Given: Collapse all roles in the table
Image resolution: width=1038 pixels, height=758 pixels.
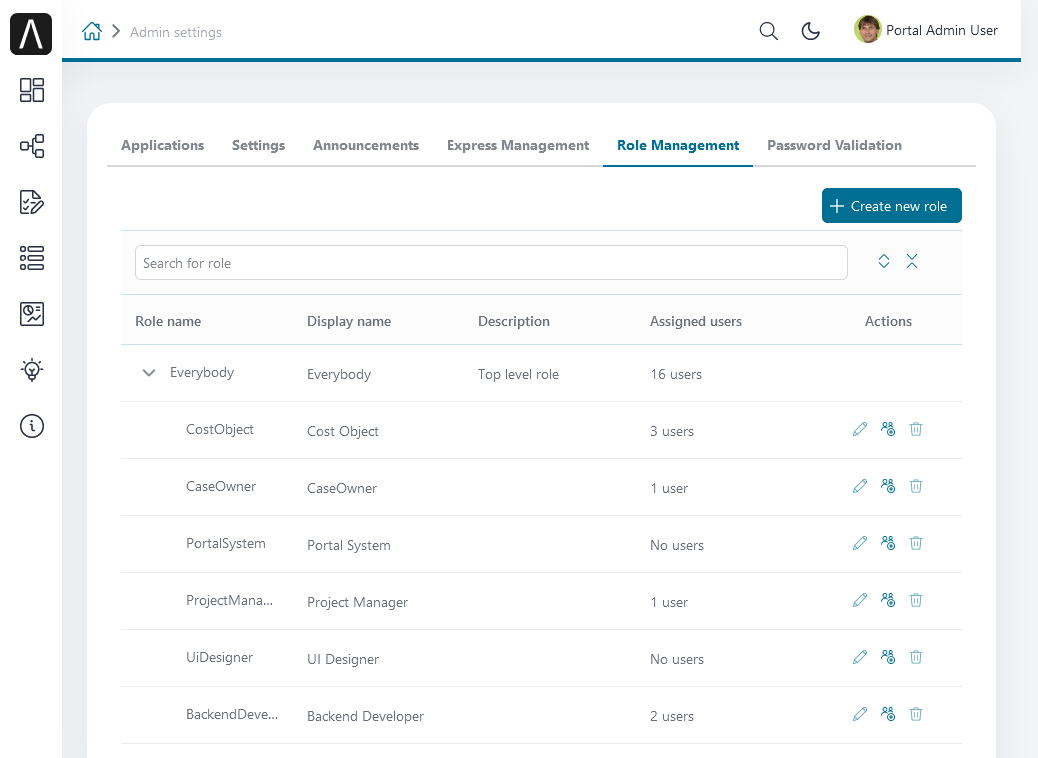Looking at the screenshot, I should (x=912, y=261).
